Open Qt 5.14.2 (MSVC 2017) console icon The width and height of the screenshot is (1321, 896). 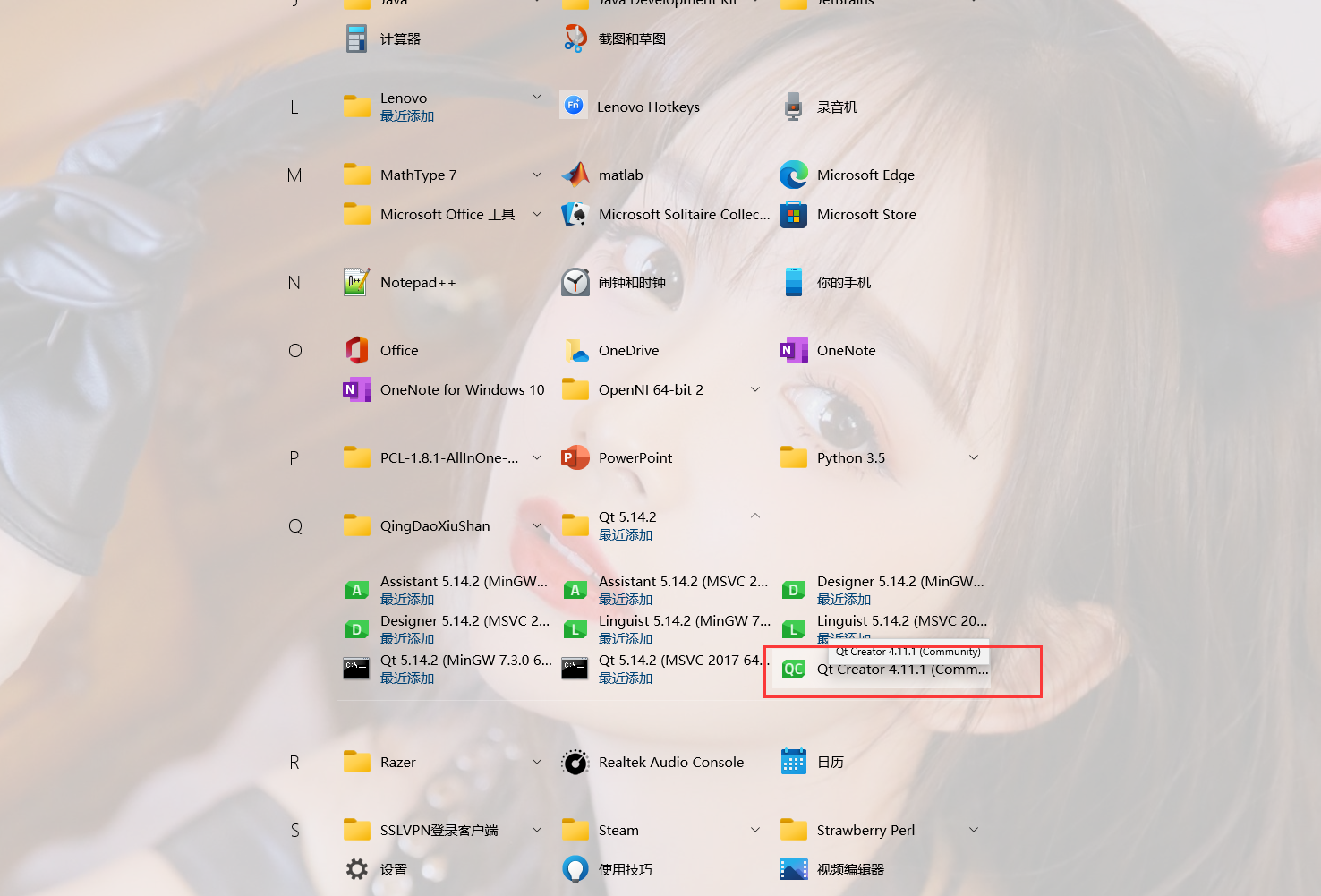click(575, 669)
